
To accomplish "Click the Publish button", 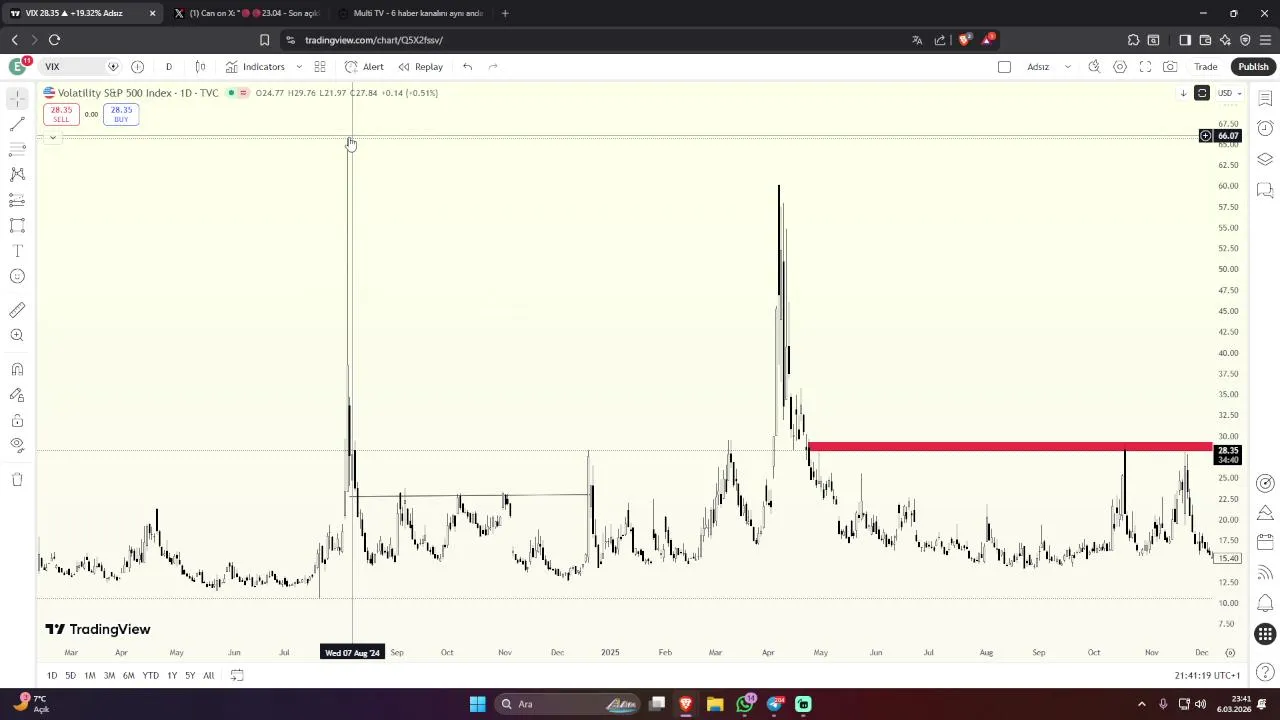I will click(1253, 67).
